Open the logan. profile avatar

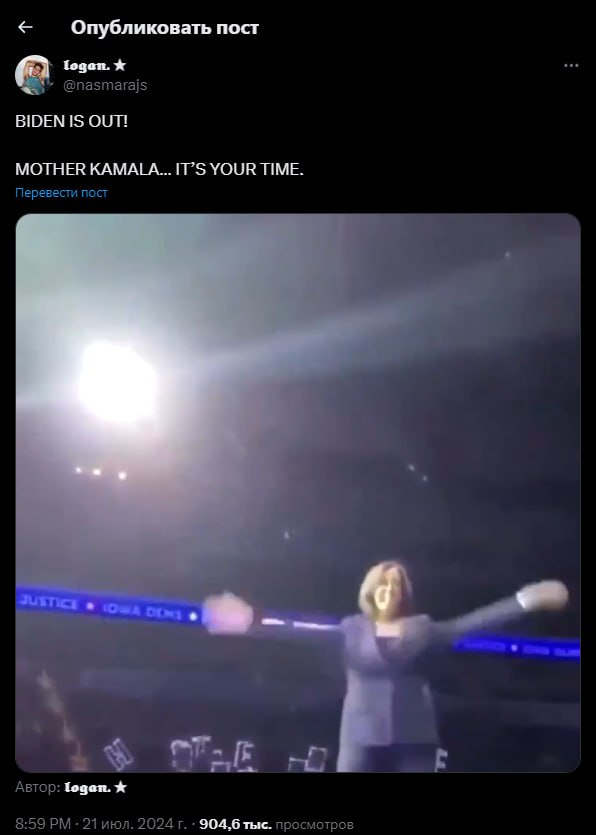coord(34,75)
